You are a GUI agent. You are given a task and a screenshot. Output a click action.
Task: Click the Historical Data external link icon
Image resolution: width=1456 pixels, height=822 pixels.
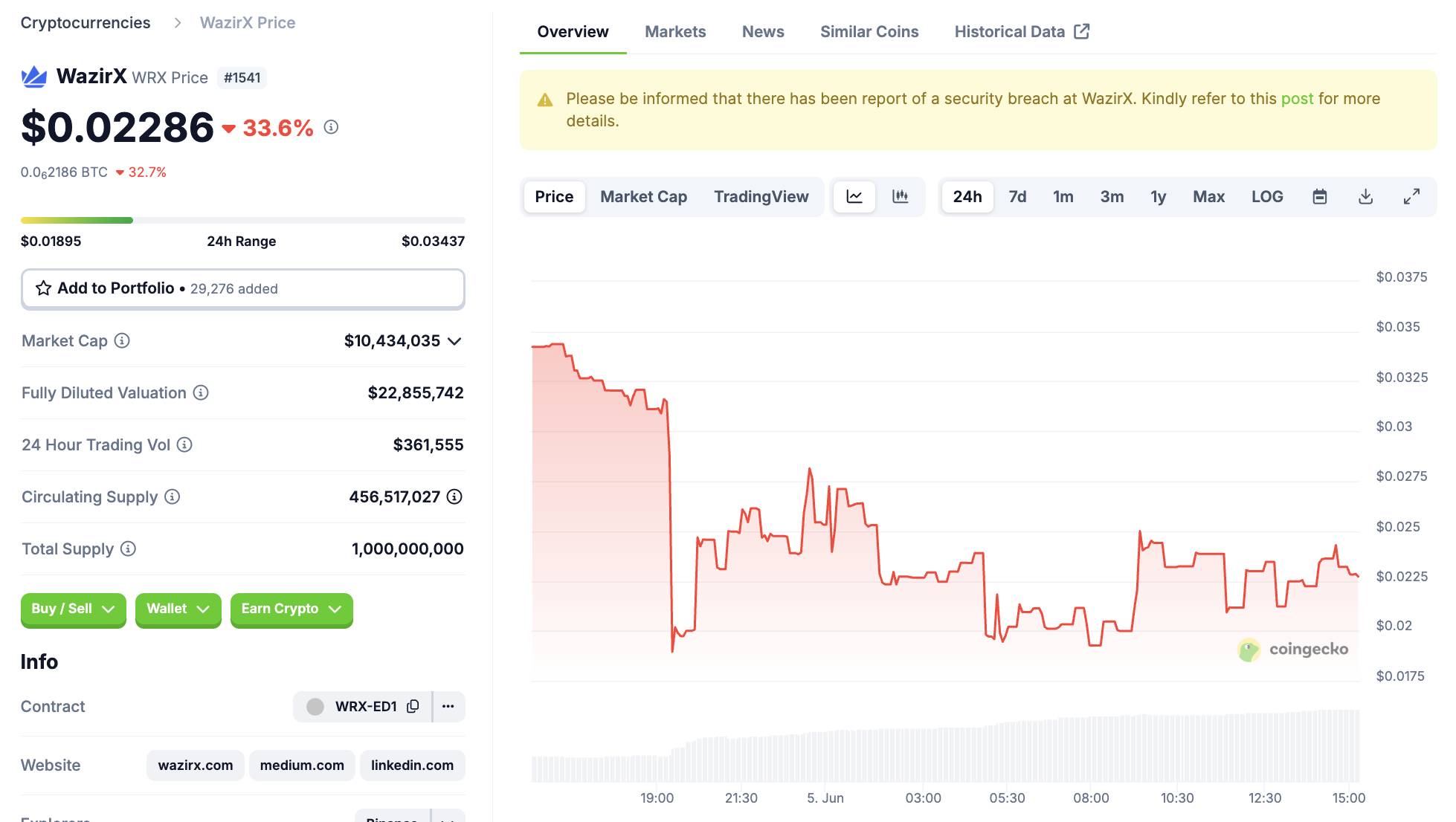pyautogui.click(x=1082, y=31)
